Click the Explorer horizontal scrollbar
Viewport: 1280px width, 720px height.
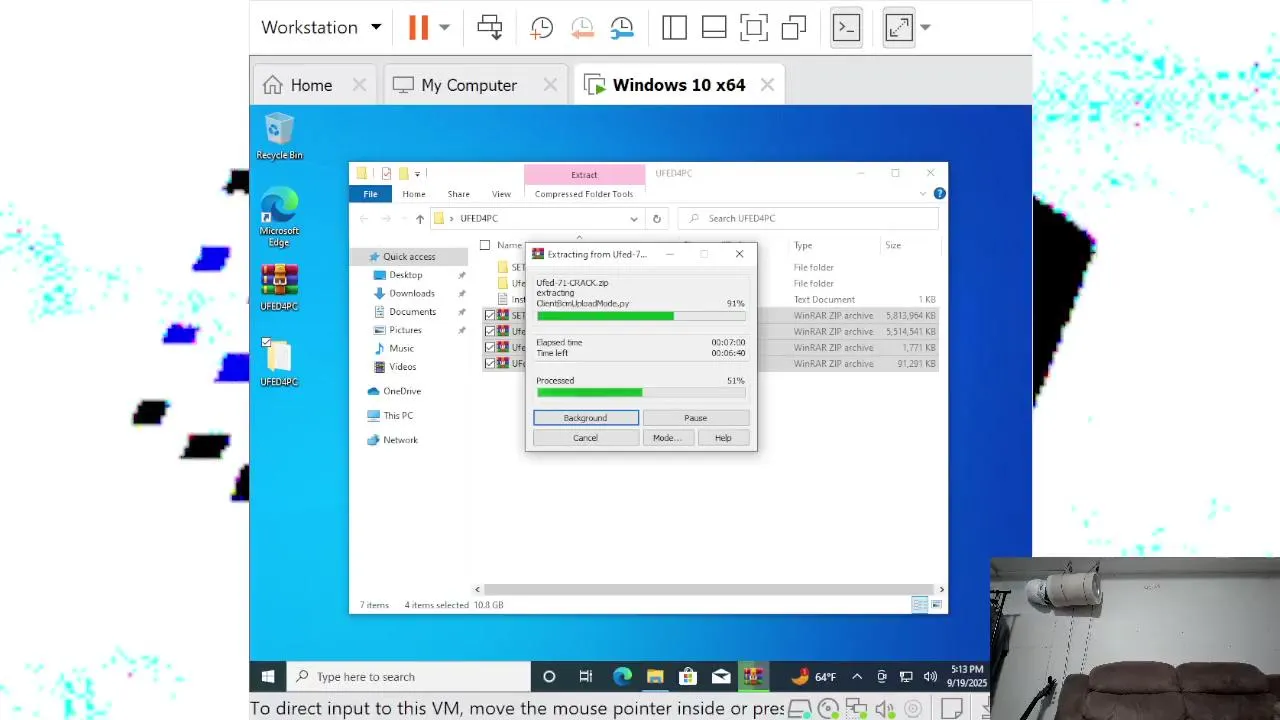tap(709, 589)
